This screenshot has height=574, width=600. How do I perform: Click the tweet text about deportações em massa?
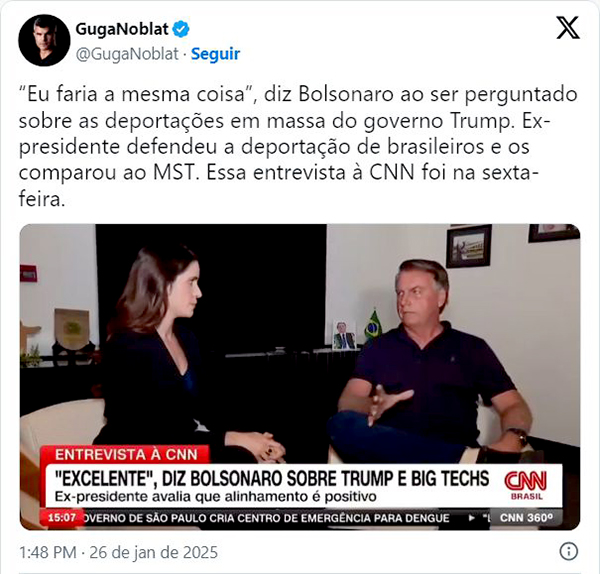click(298, 147)
